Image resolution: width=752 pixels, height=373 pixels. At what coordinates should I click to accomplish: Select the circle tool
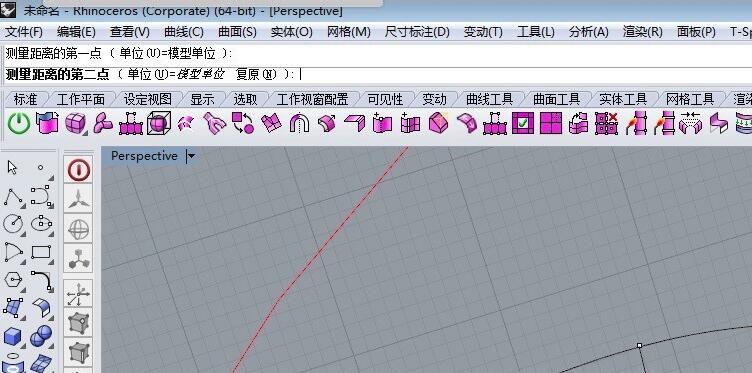pyautogui.click(x=13, y=223)
